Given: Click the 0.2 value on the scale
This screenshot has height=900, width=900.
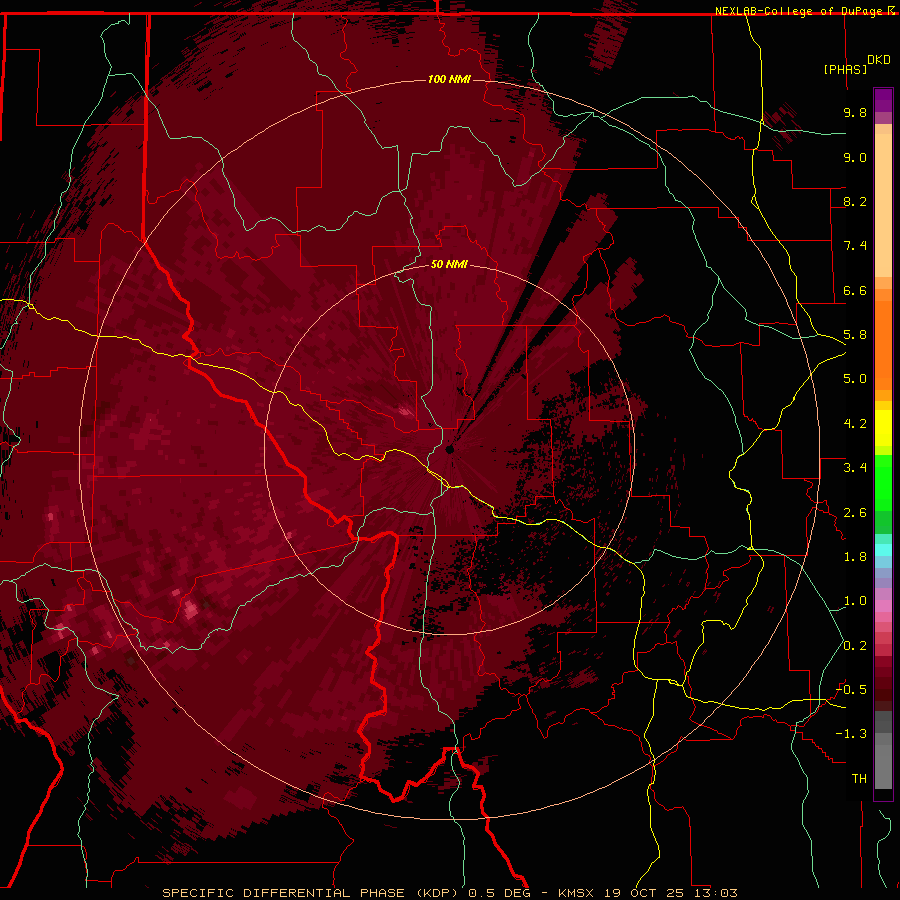Looking at the screenshot, I should click(x=855, y=646).
